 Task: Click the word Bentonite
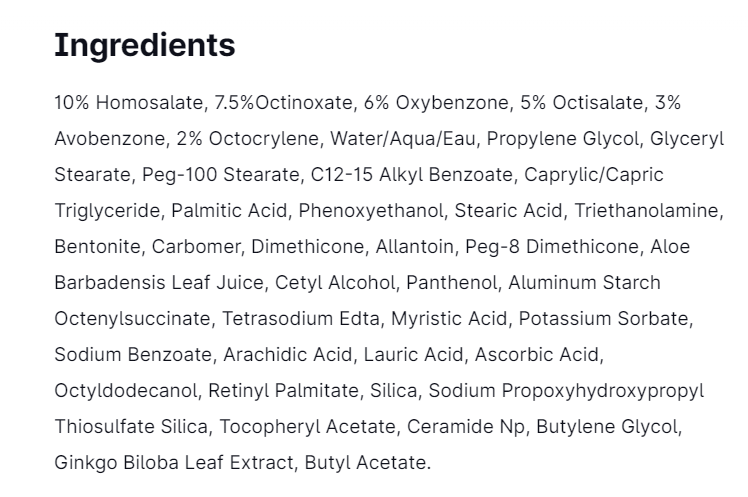click(92, 246)
